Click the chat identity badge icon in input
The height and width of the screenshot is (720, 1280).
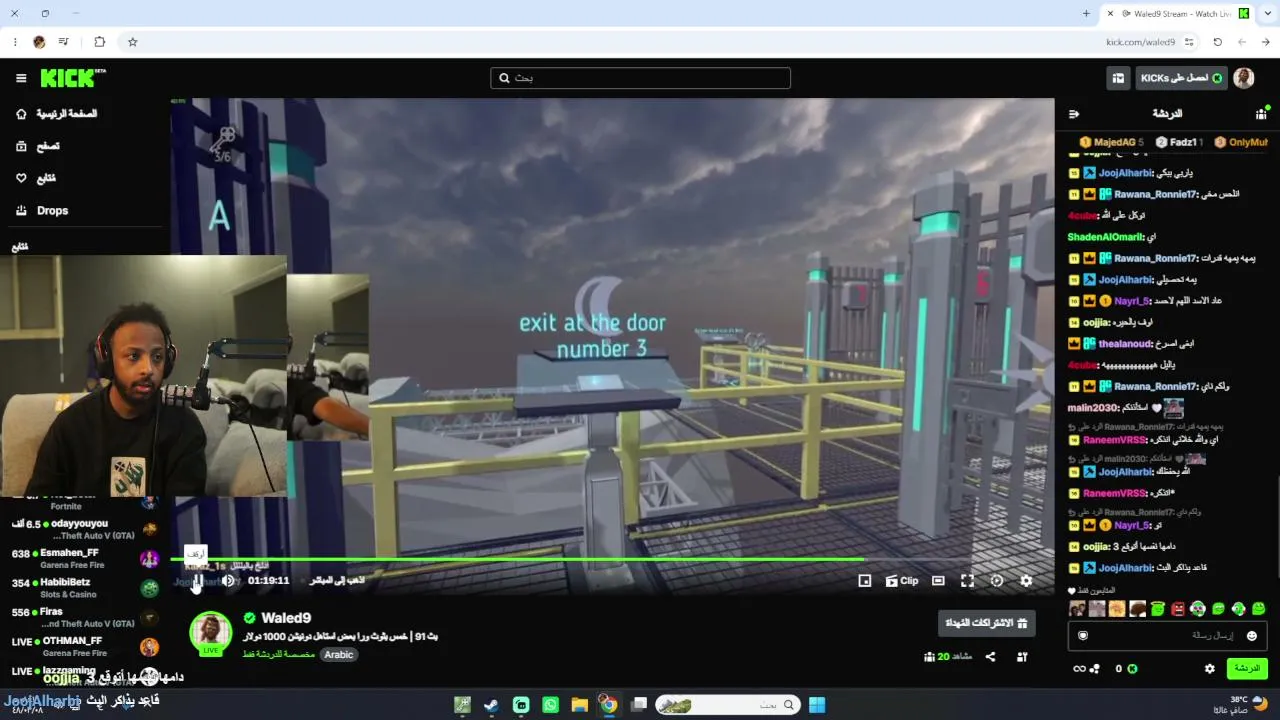click(x=1083, y=636)
